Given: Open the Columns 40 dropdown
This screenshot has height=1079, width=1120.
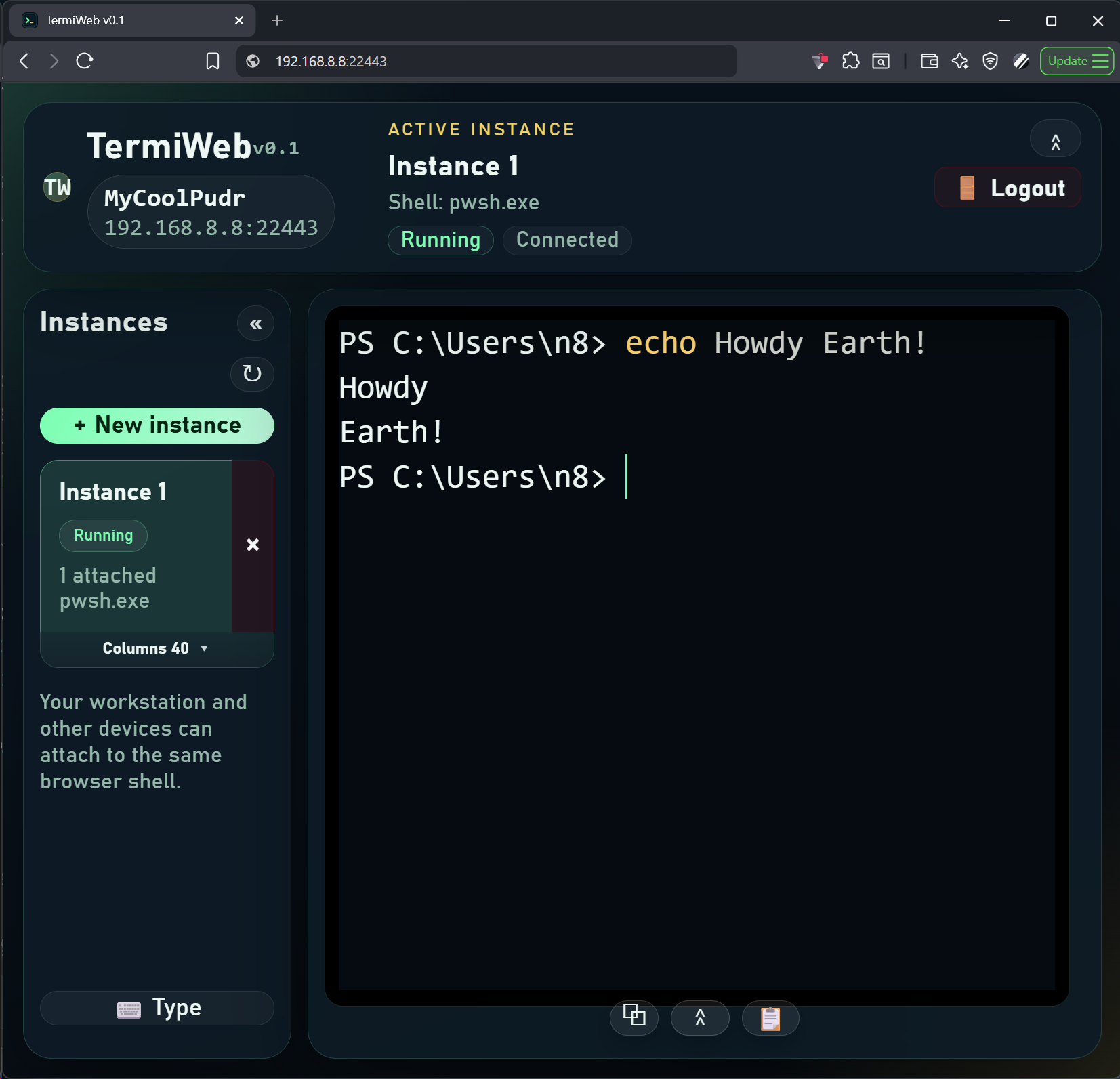Looking at the screenshot, I should [x=156, y=648].
